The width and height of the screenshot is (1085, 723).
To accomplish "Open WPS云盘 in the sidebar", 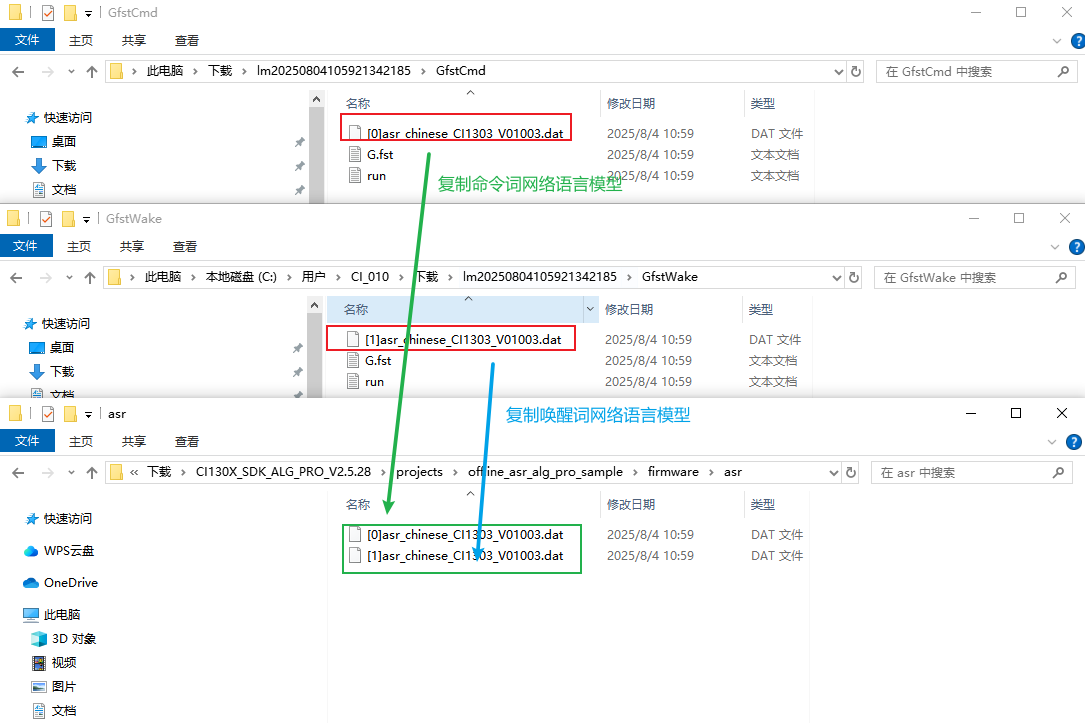I will pos(68,551).
